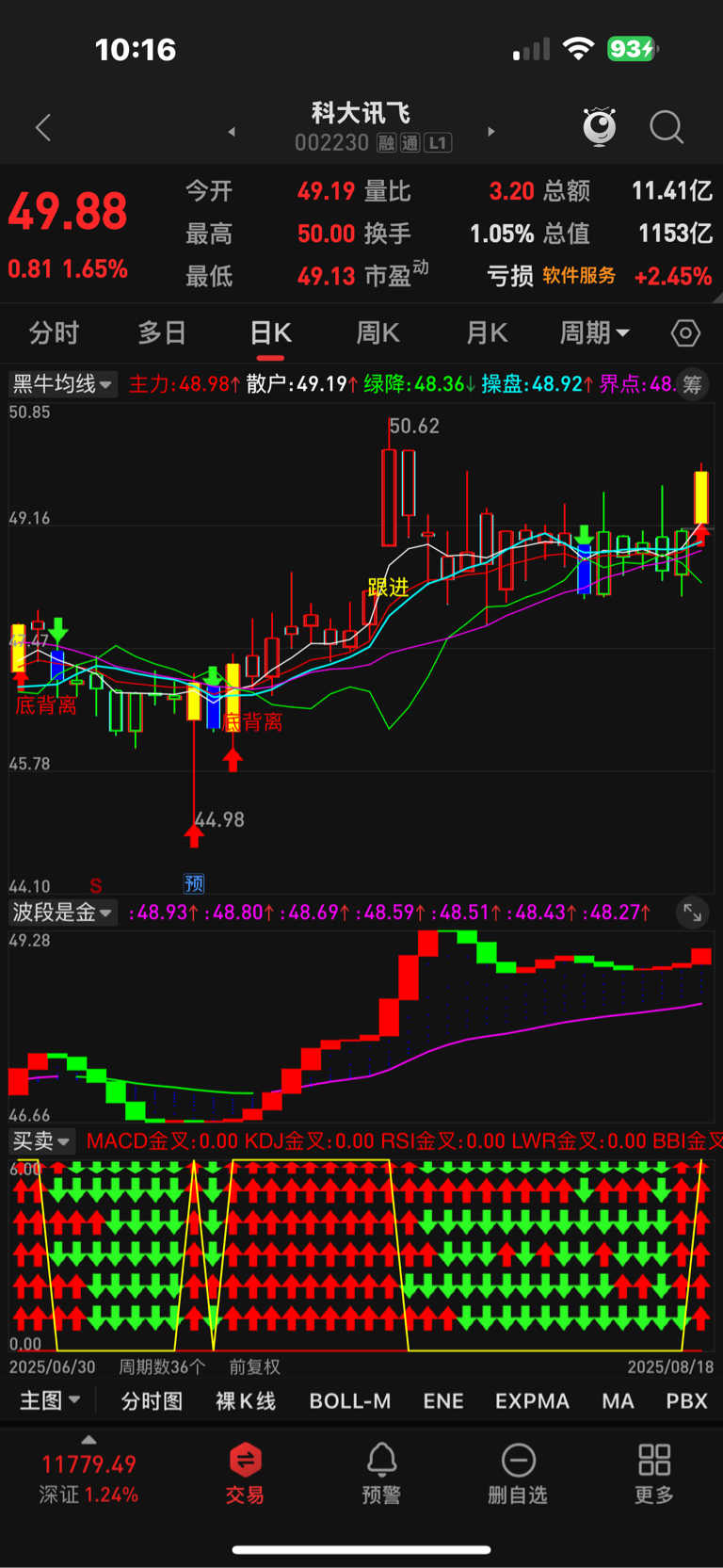Select 裸K线 main chart option
The width and height of the screenshot is (723, 1568).
tap(246, 1401)
